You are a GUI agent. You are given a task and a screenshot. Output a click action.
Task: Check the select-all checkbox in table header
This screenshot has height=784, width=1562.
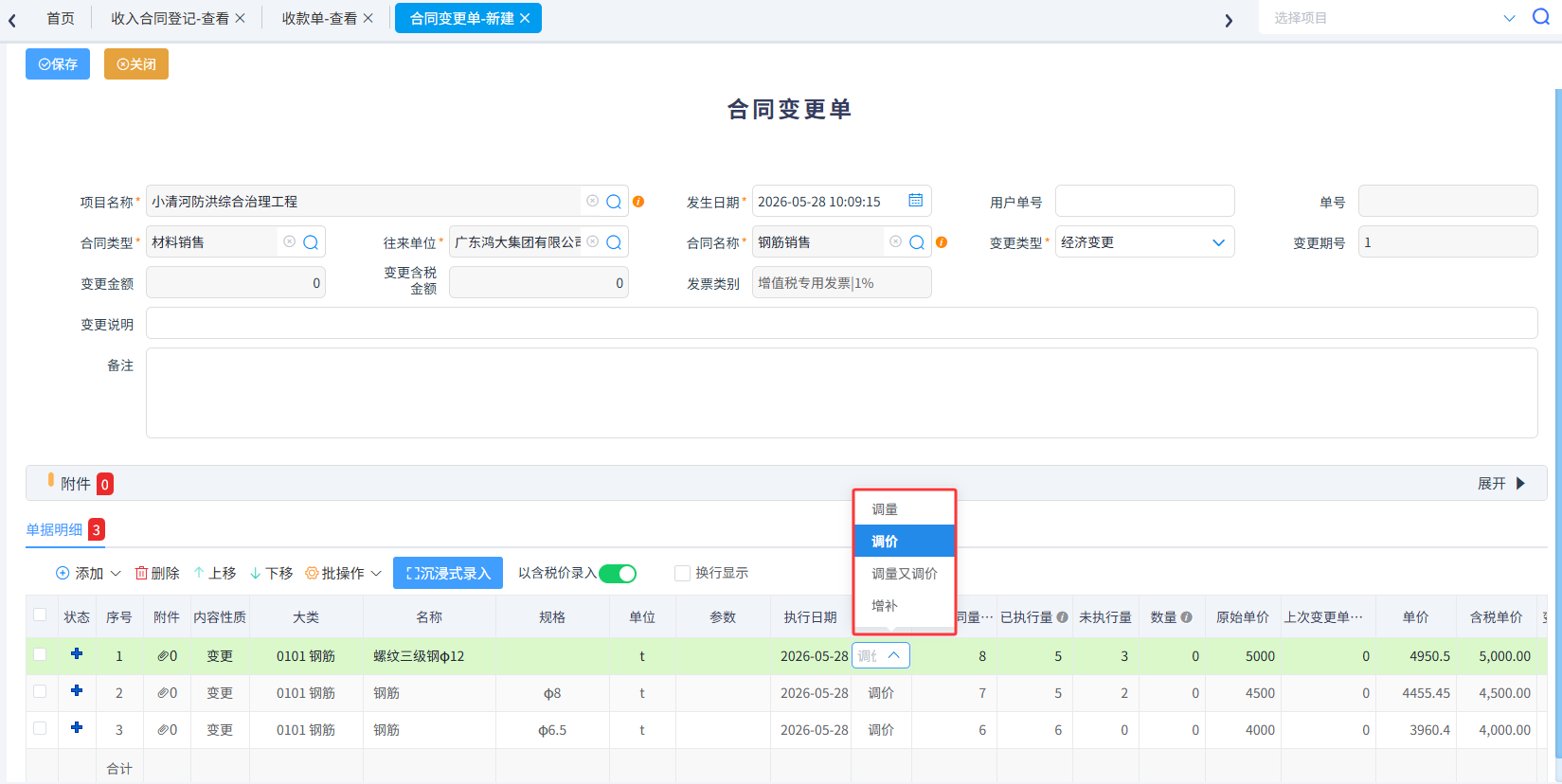(40, 615)
